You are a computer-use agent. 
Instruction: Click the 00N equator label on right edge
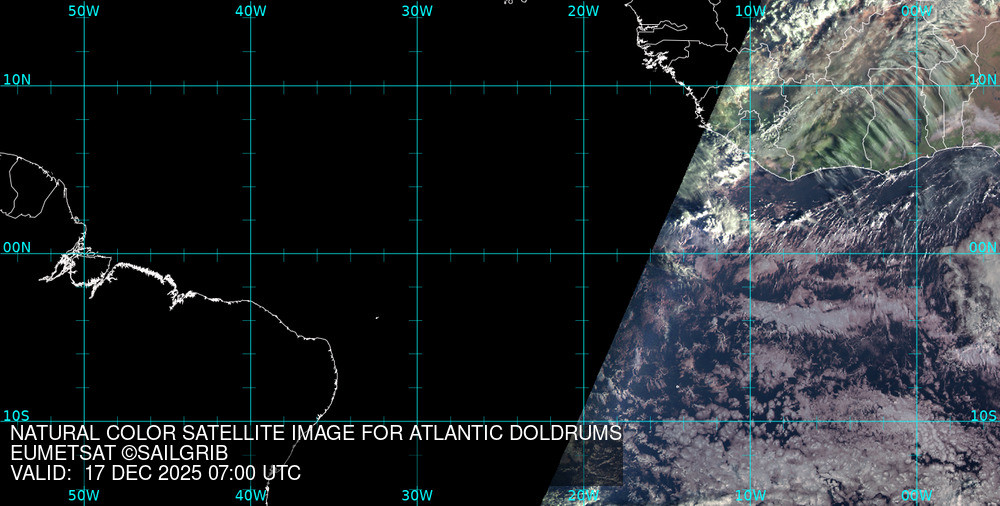click(983, 247)
